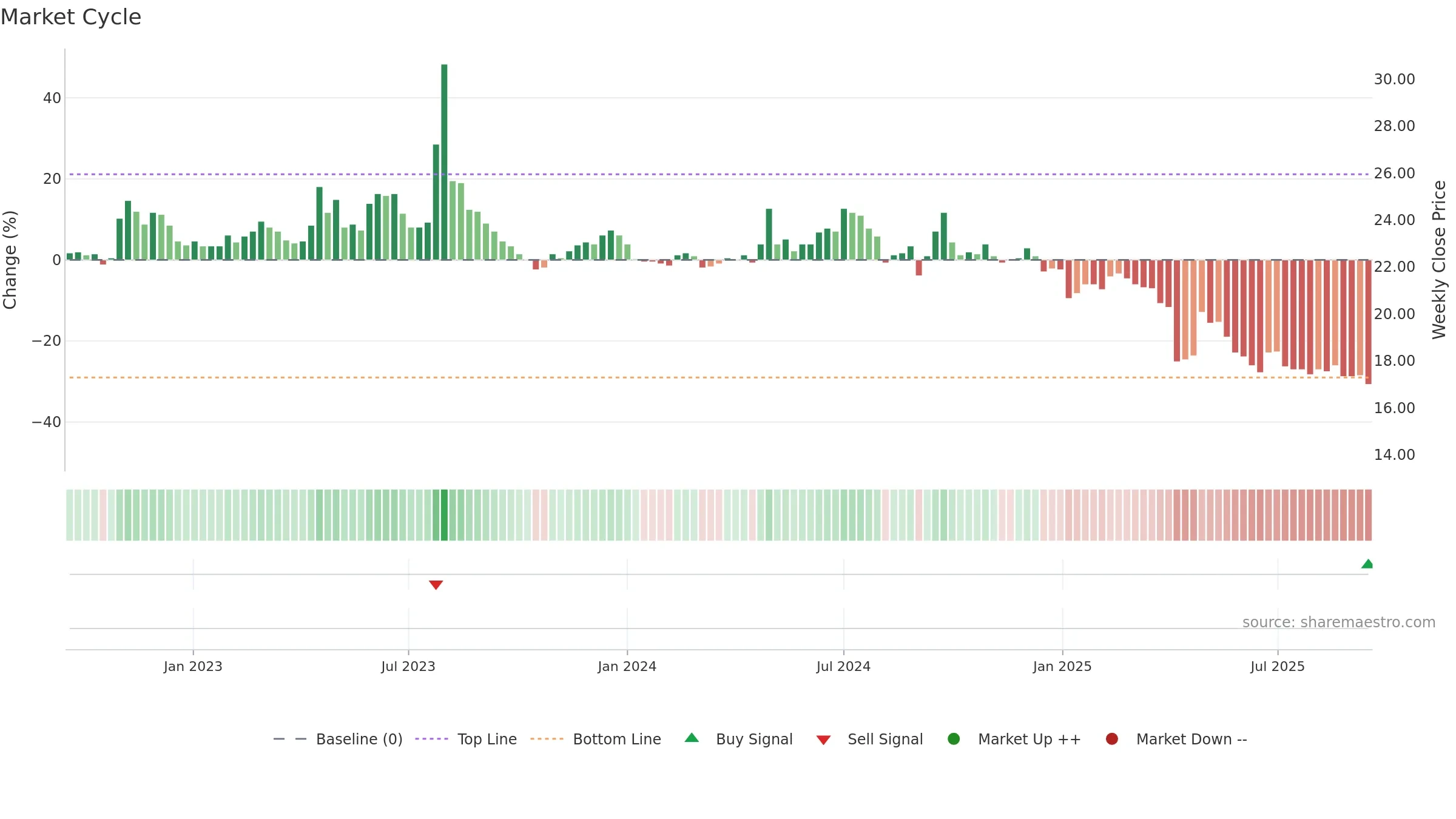
Task: Toggle the Top Line legend entry
Action: pyautogui.click(x=466, y=739)
